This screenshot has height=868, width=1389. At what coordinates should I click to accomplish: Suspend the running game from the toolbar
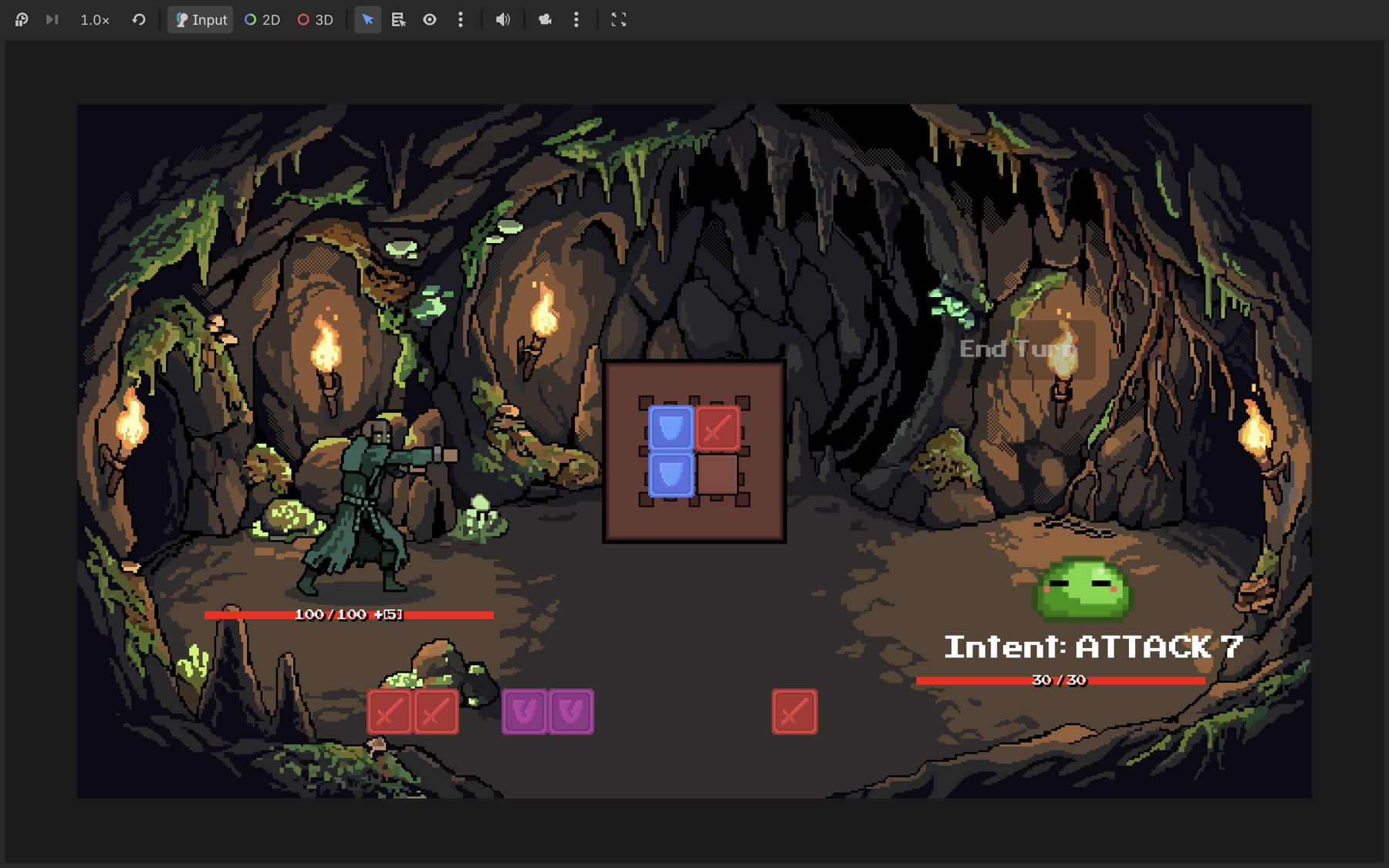click(x=22, y=20)
